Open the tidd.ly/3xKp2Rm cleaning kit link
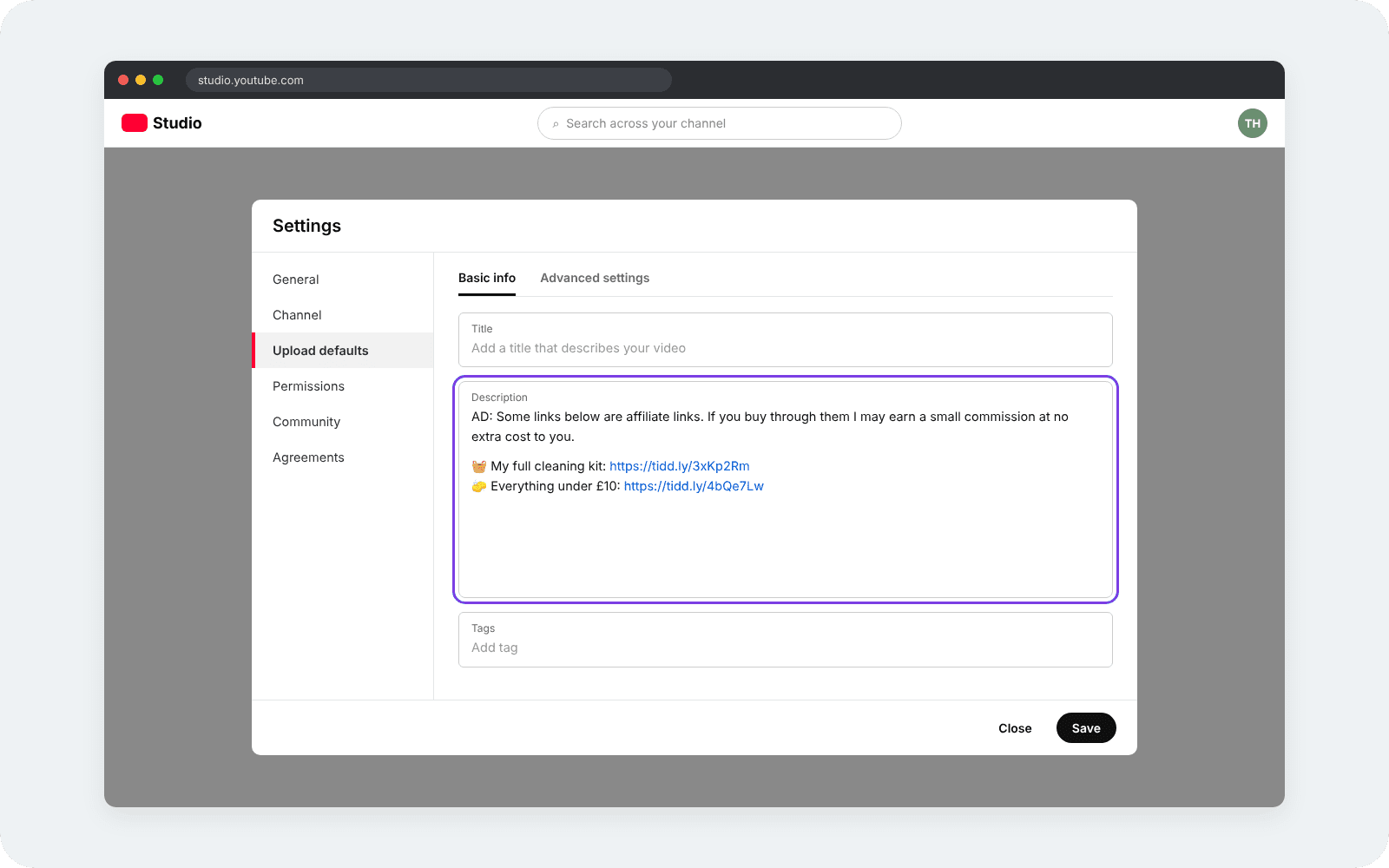 [680, 466]
